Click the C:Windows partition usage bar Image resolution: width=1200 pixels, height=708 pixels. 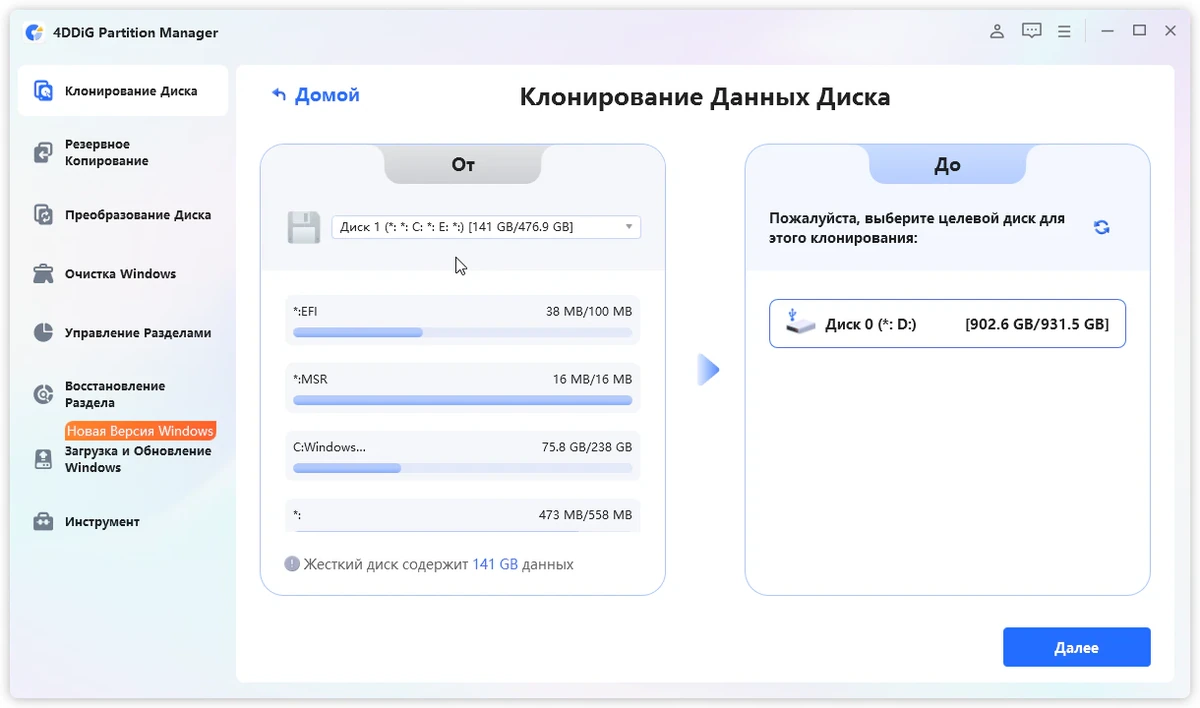pyautogui.click(x=462, y=468)
